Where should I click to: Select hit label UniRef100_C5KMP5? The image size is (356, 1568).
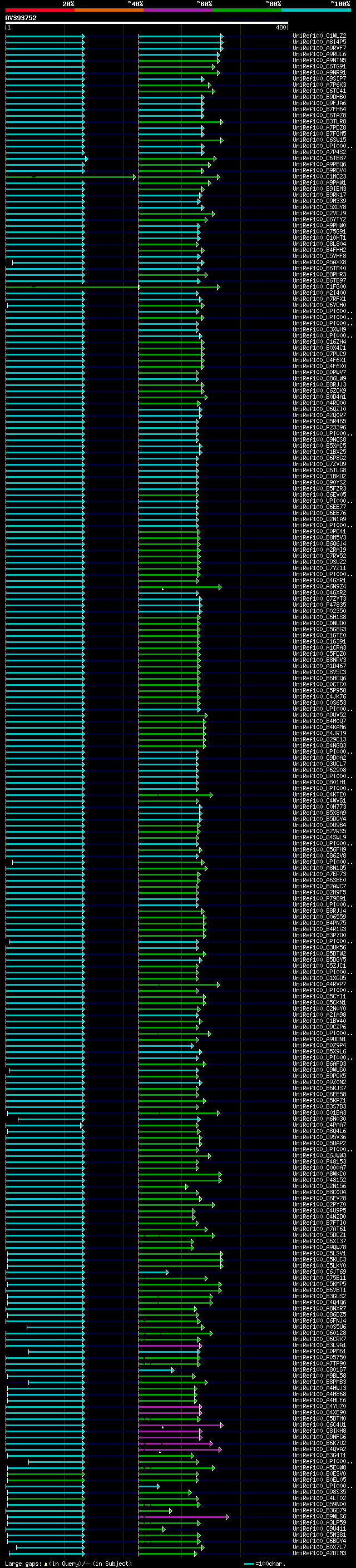(x=319, y=1283)
